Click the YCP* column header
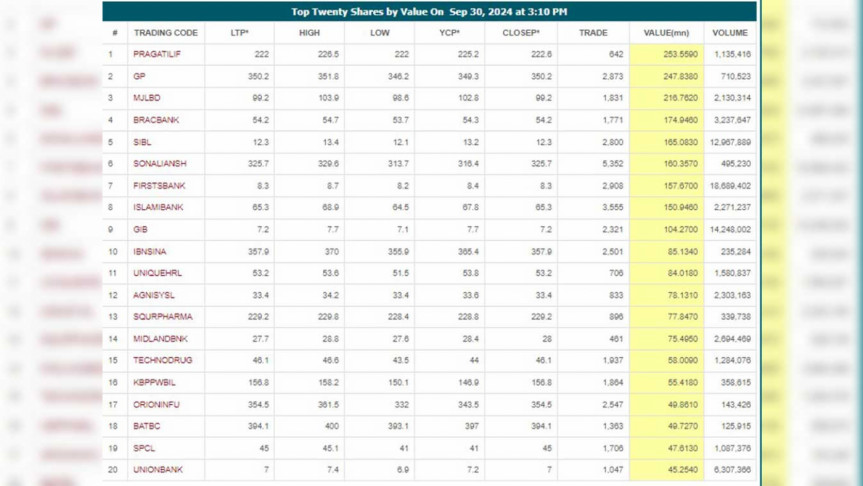This screenshot has height=486, width=863. (450, 33)
